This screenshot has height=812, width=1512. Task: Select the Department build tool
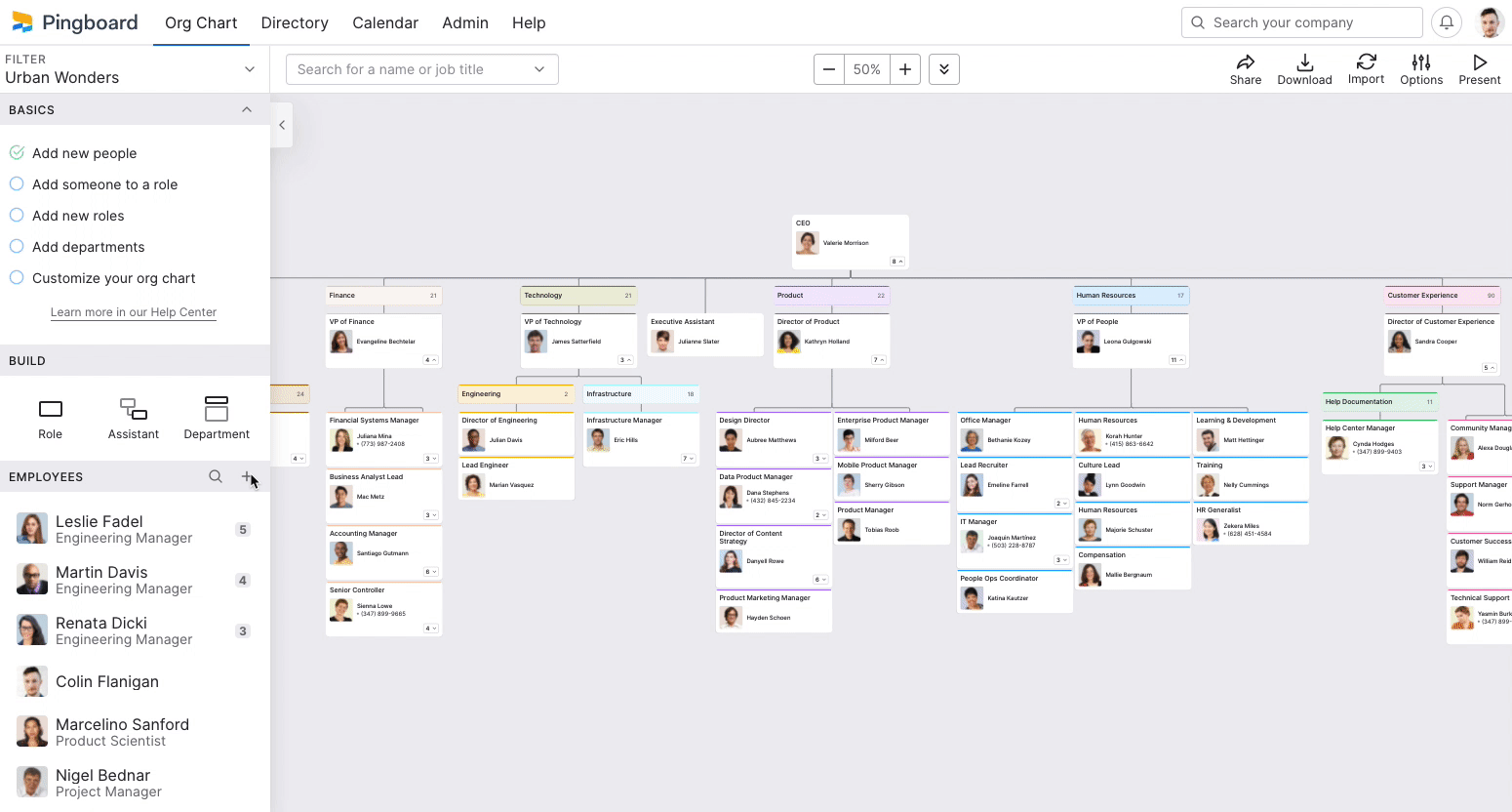point(217,419)
